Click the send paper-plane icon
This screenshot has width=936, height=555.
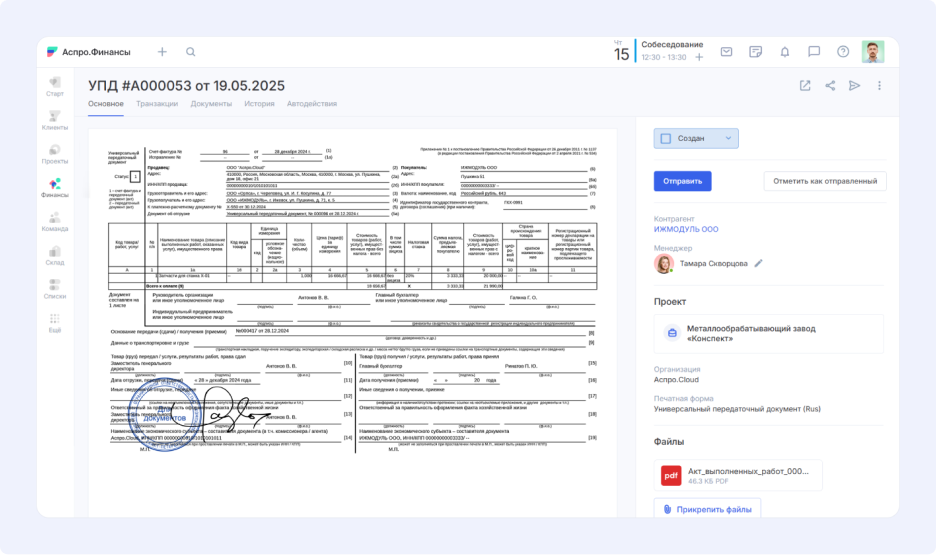coord(854,85)
